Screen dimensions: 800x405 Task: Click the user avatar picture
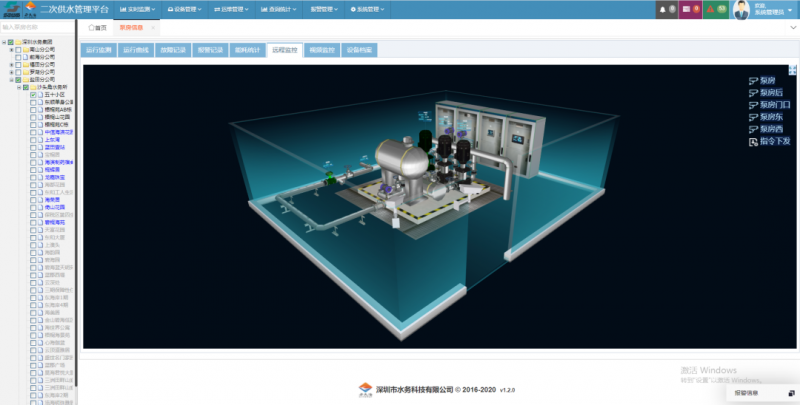741,9
